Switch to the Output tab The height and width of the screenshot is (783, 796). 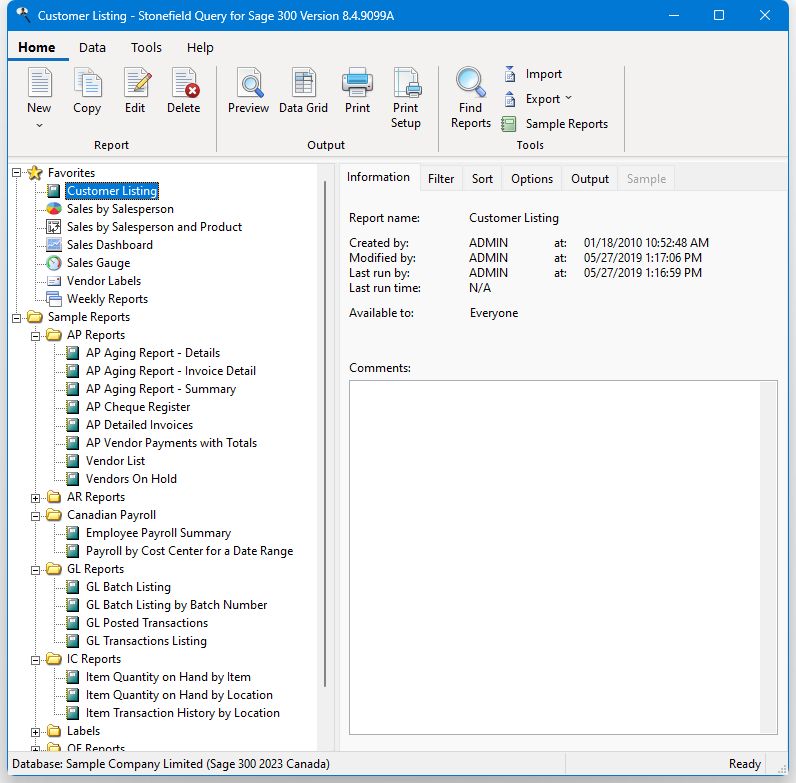(590, 179)
